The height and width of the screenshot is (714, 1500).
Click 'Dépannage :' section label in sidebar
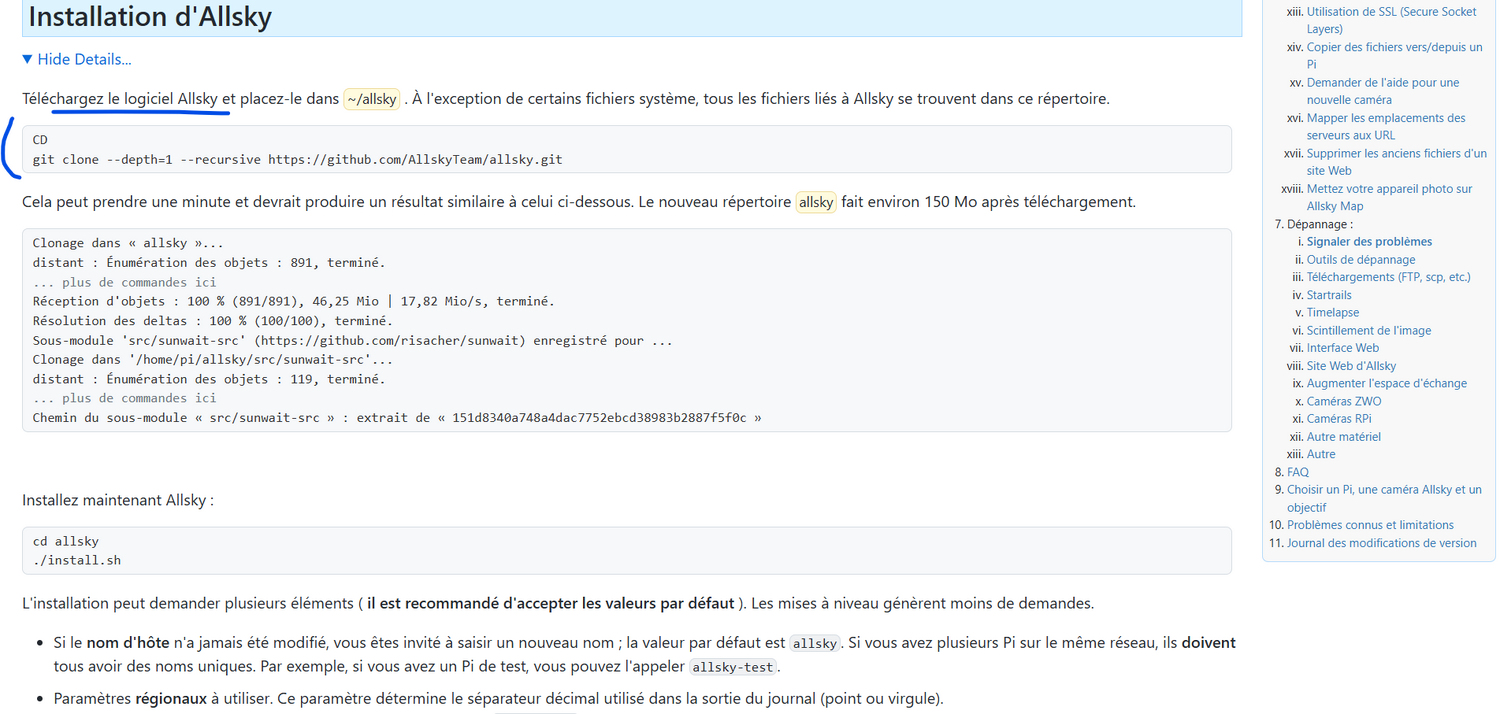(1320, 224)
